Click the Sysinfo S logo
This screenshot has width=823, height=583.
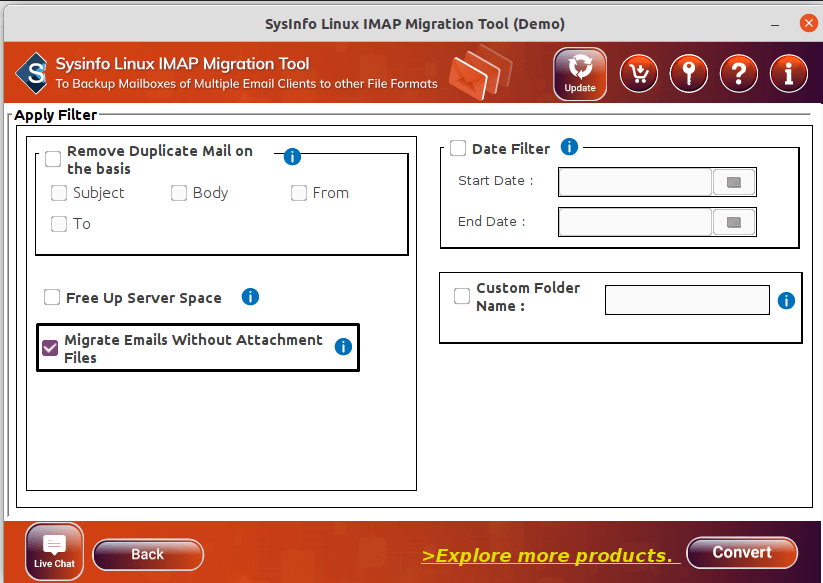point(33,73)
